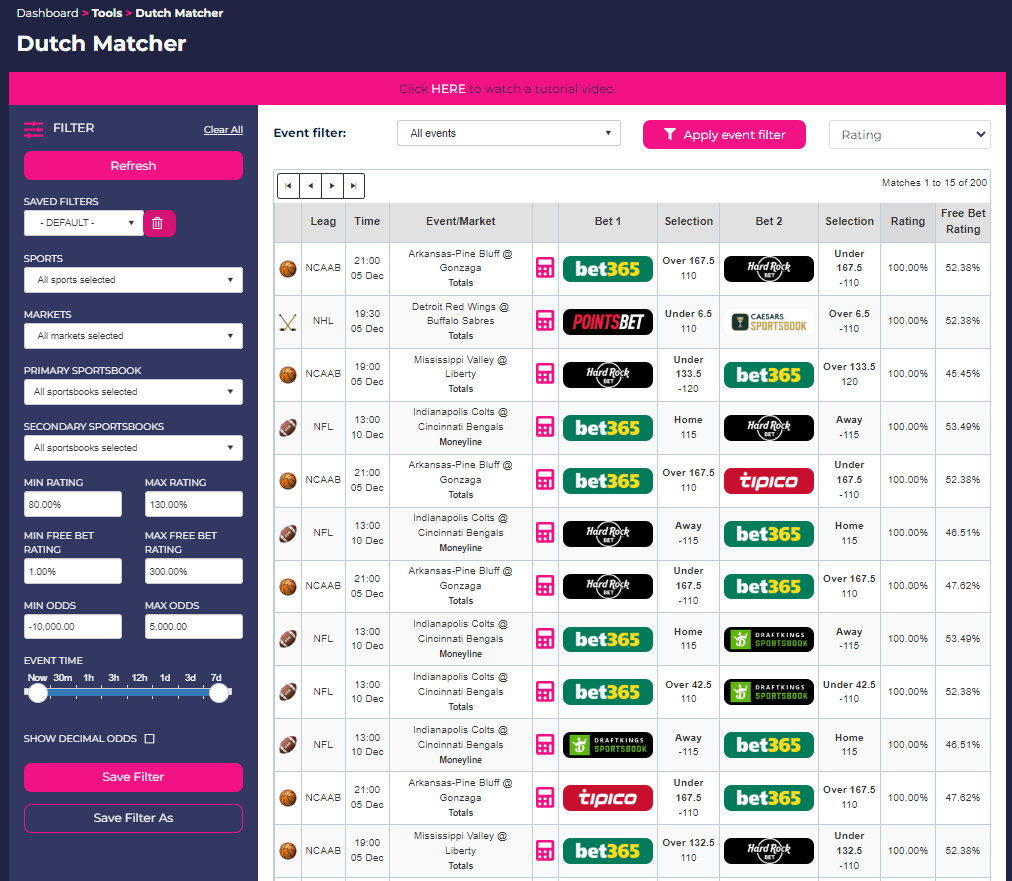Delete saved filter with trash icon
This screenshot has width=1012, height=881.
click(158, 223)
